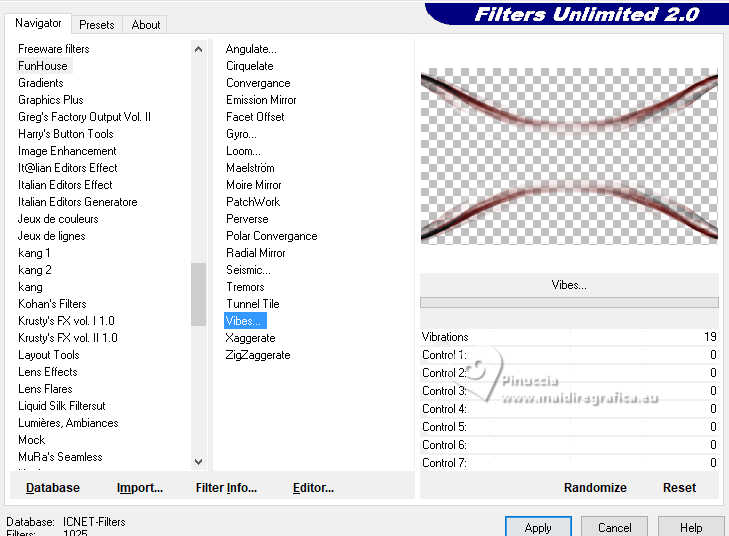The image size is (729, 536).
Task: Select the Mock category
Action: (32, 440)
